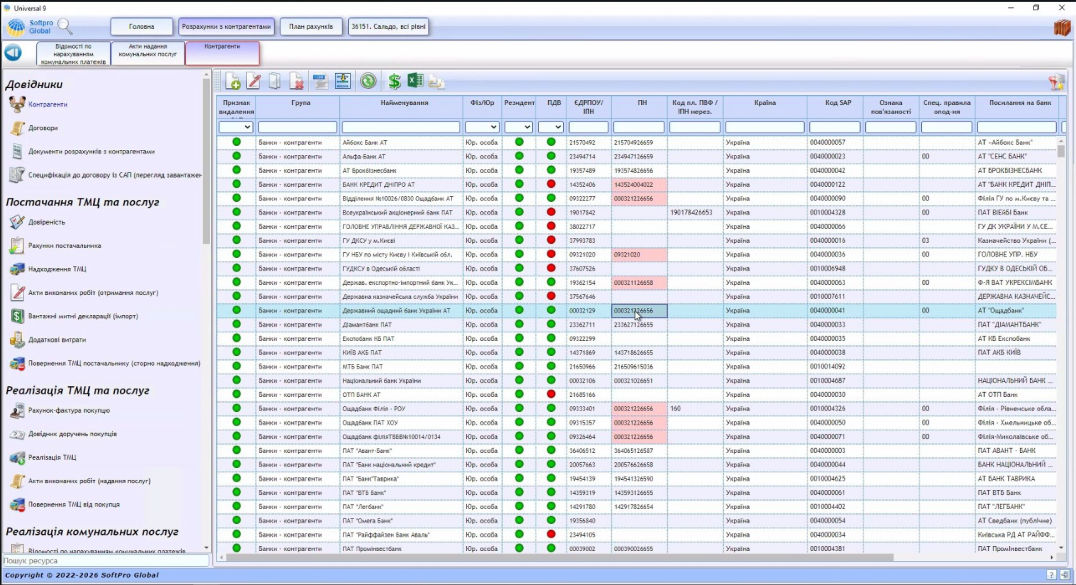Image resolution: width=1076 pixels, height=585 pixels.
Task: Open the 36151. Сальдо, всі рівні tab
Action: (x=388, y=27)
